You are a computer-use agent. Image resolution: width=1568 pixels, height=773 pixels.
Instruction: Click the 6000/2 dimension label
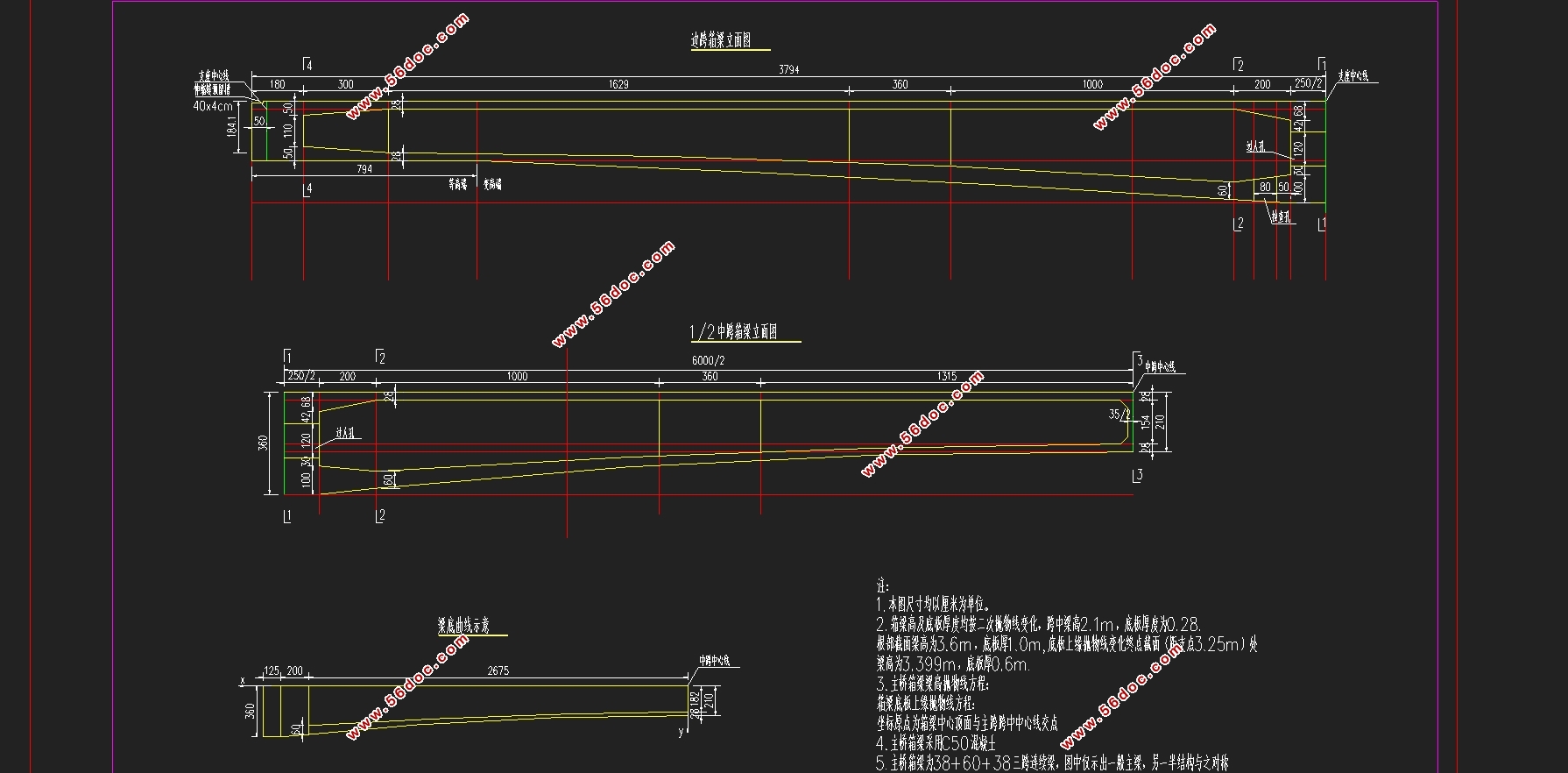pos(708,360)
